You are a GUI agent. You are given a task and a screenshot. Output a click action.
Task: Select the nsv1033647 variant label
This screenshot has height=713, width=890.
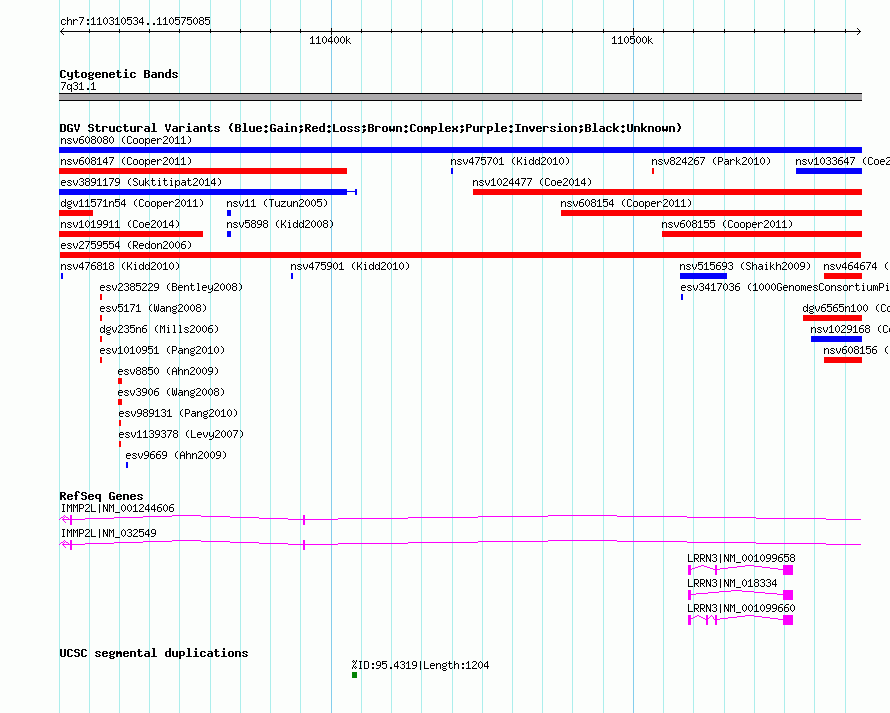(842, 161)
